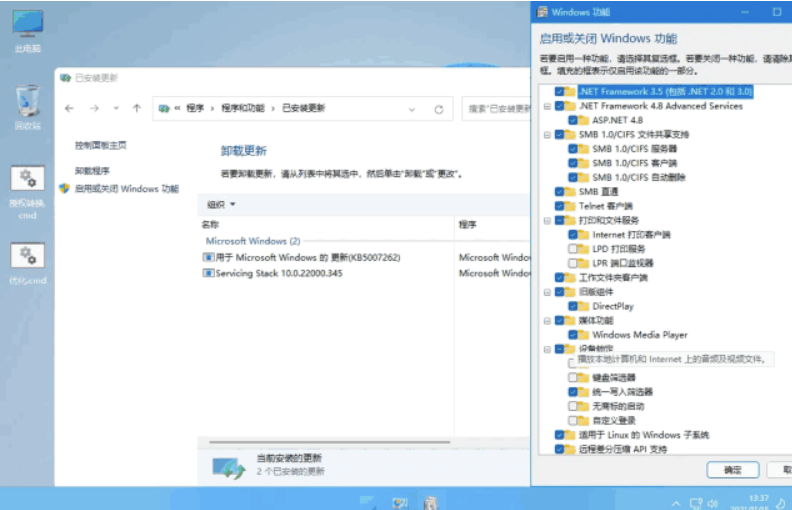Go up one folder level
Viewport: 792px width, 510px height.
click(x=137, y=109)
